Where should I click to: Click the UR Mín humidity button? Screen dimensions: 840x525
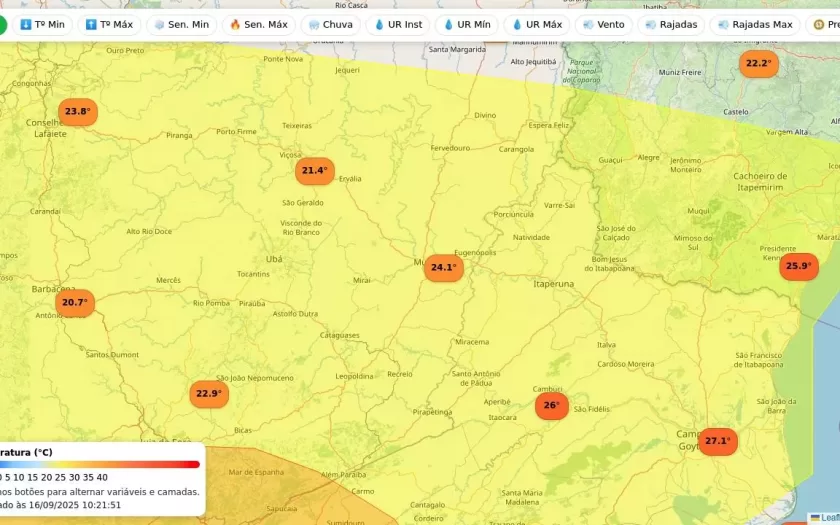tap(467, 24)
